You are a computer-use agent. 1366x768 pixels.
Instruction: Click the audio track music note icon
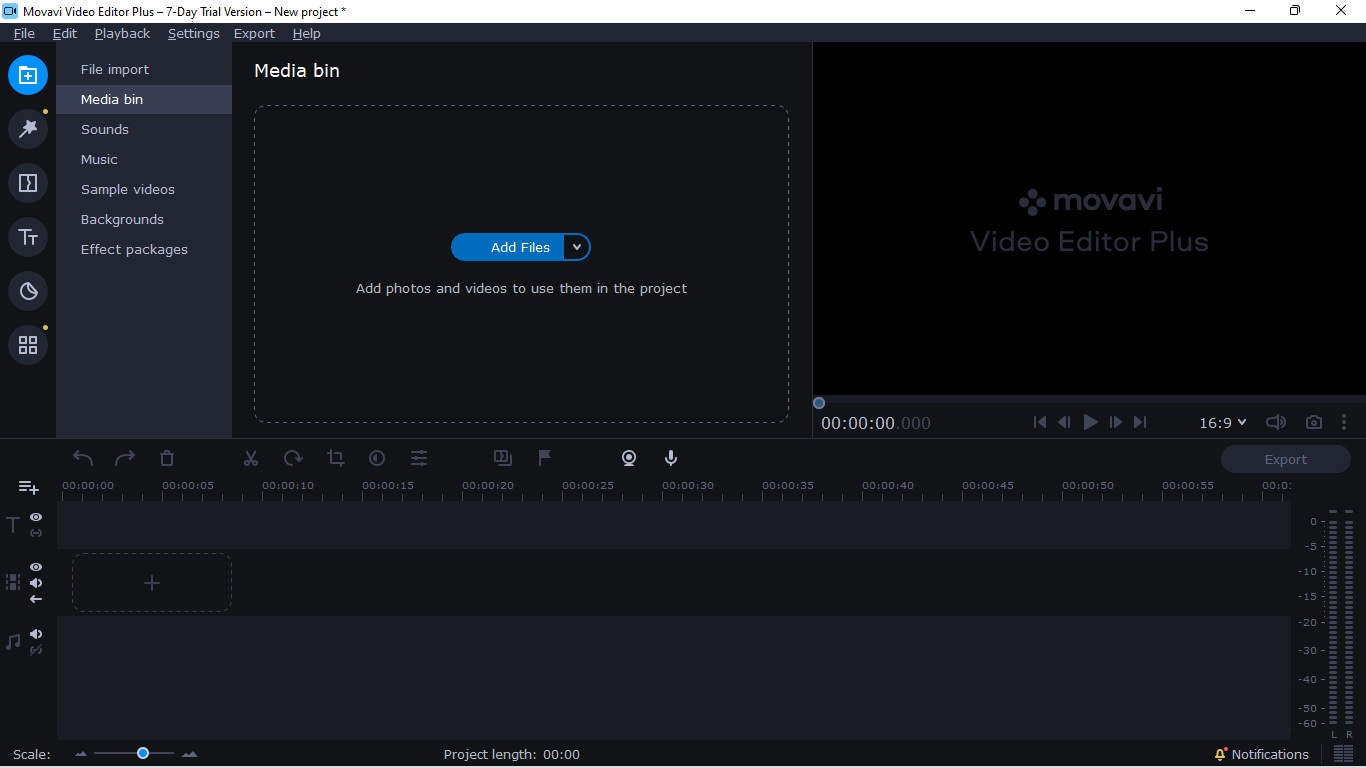pos(13,642)
